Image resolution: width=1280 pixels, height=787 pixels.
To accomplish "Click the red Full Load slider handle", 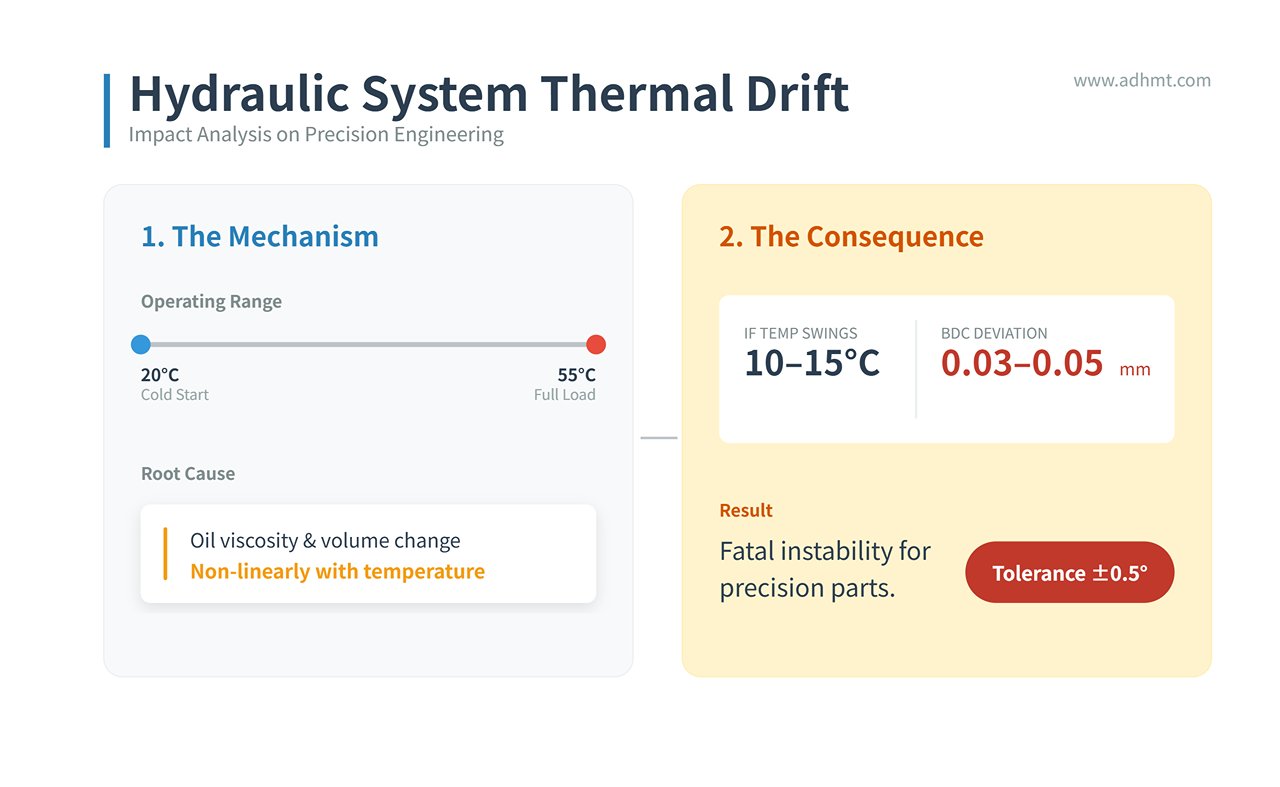I will pos(596,345).
